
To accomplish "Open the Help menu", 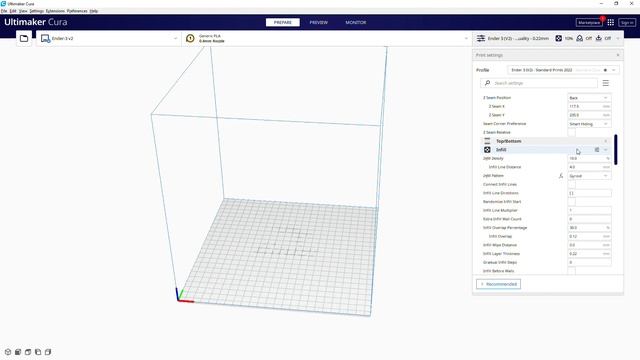I will [x=93, y=11].
